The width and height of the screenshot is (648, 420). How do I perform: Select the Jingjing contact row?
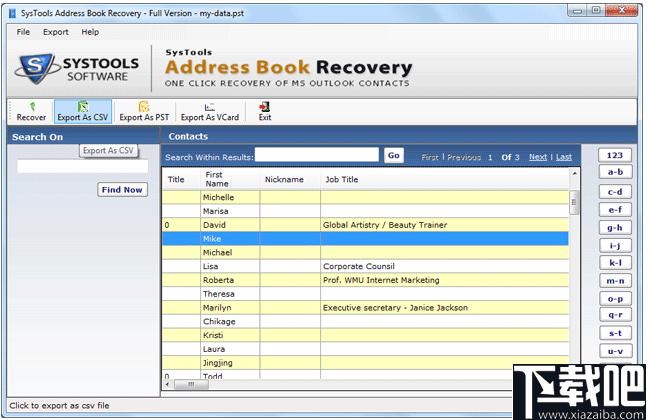pyautogui.click(x=365, y=363)
